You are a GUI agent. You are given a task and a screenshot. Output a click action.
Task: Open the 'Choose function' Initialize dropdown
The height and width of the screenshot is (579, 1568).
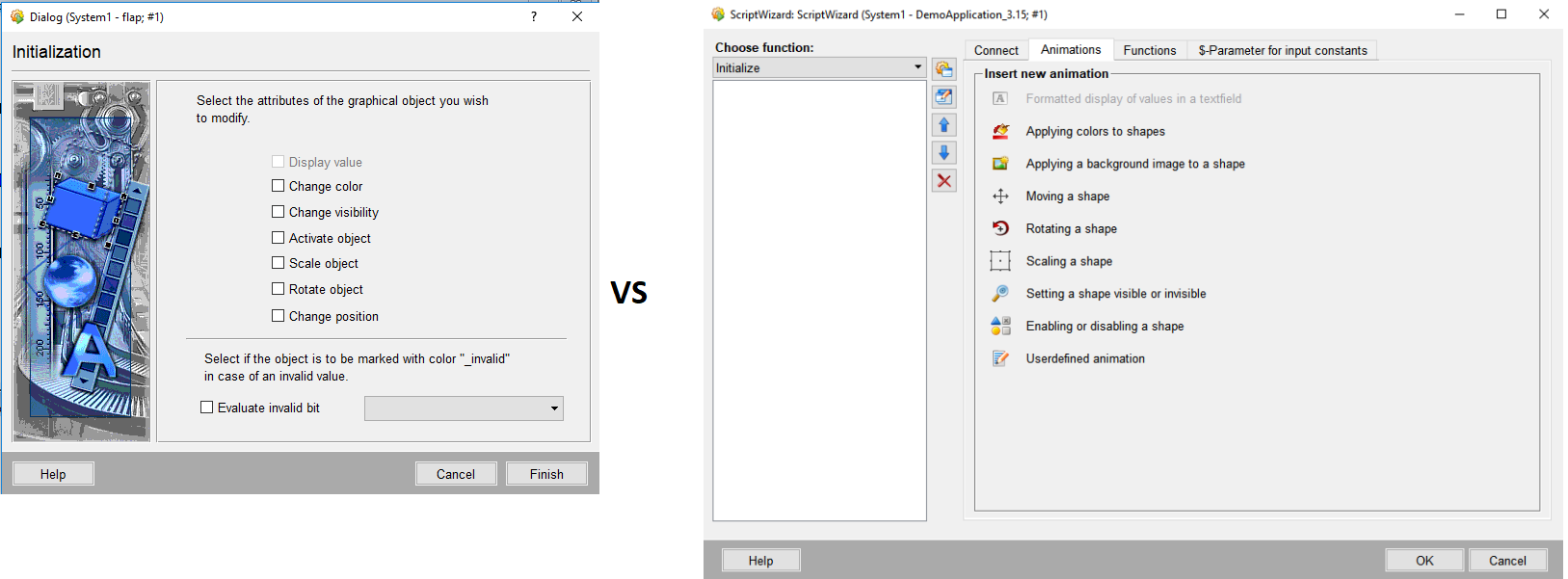pos(819,67)
